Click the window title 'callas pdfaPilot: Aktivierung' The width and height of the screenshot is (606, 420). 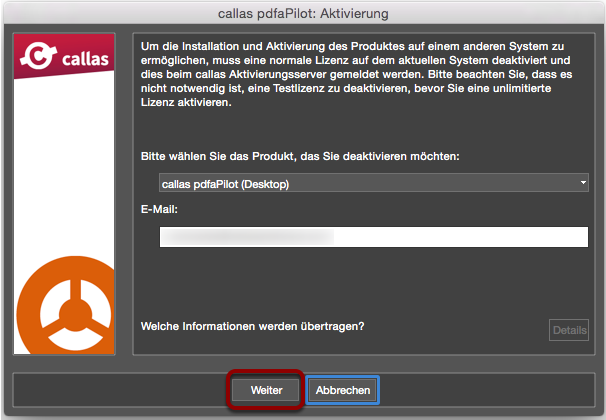[x=303, y=14]
